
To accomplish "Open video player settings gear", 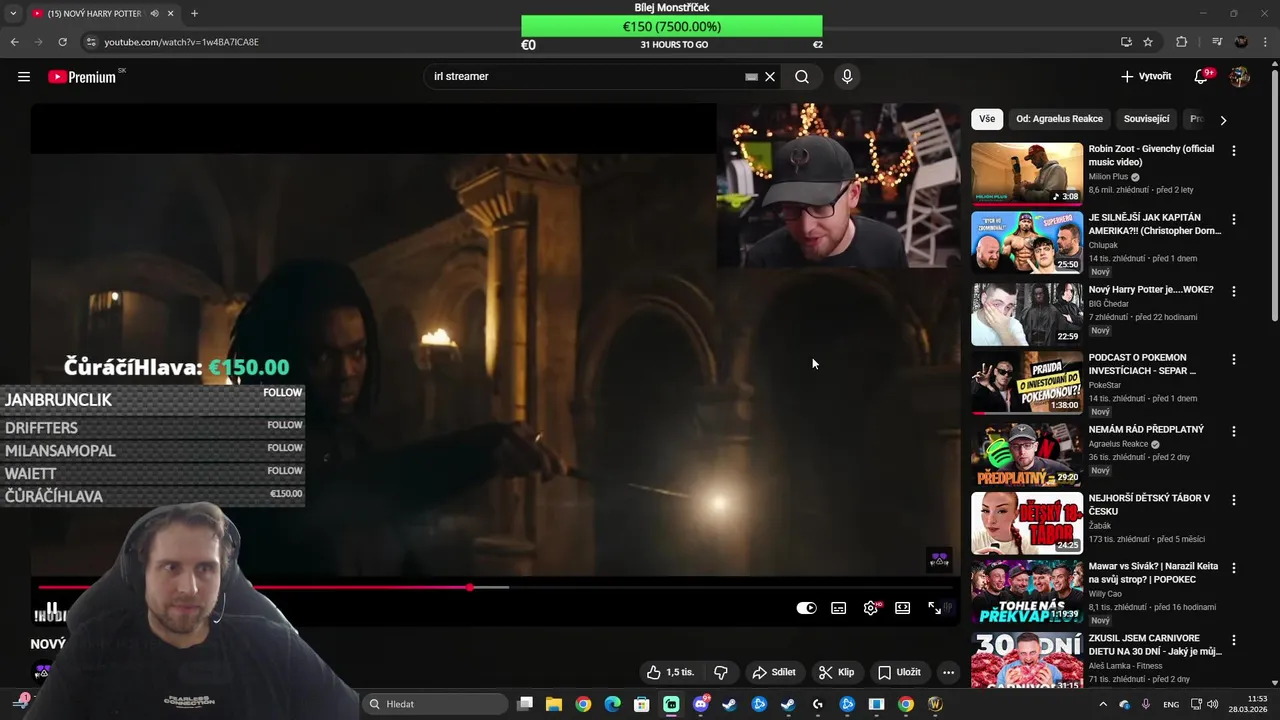I will pos(871,608).
